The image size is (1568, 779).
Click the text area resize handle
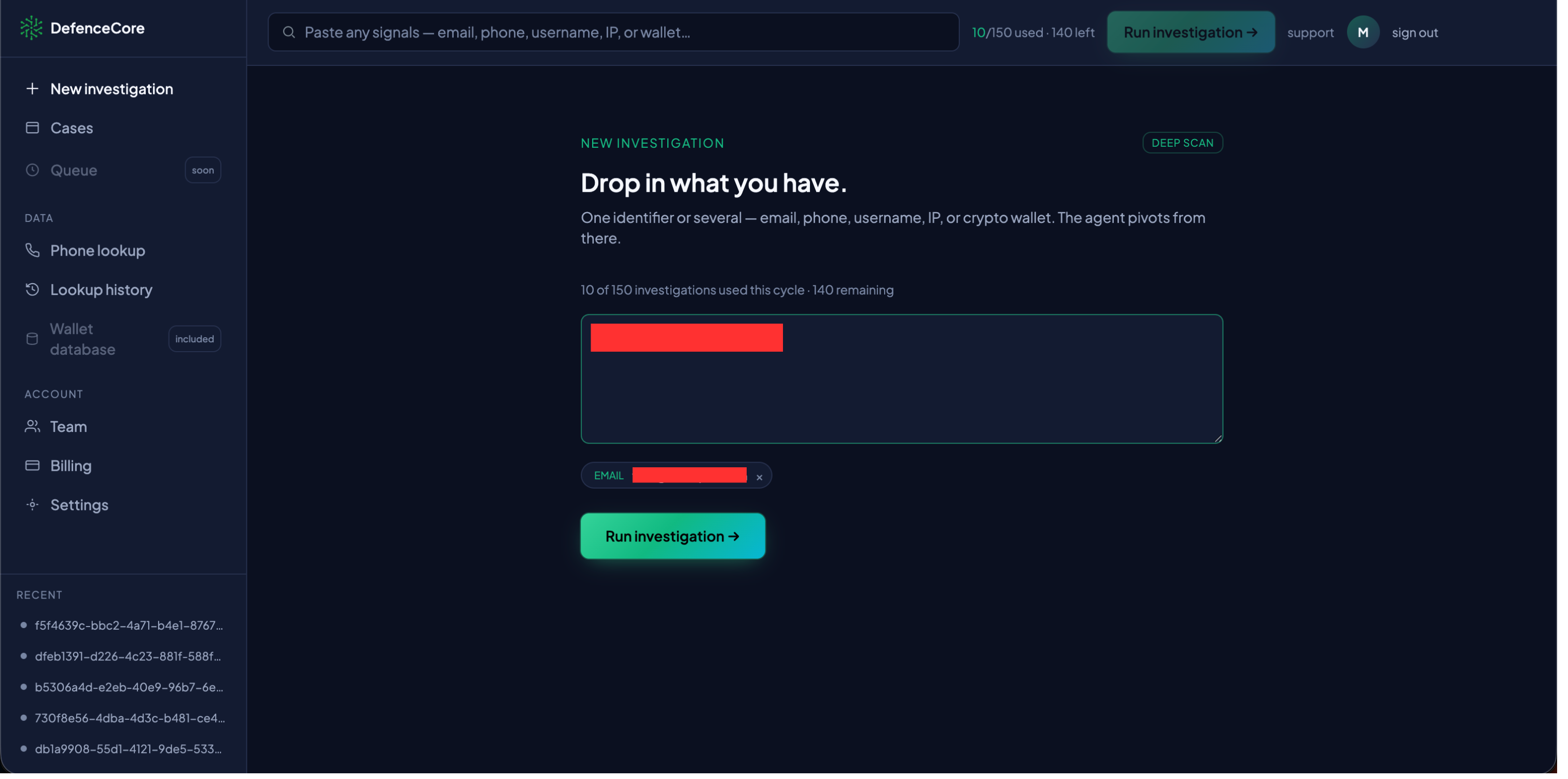[x=1226, y=441]
